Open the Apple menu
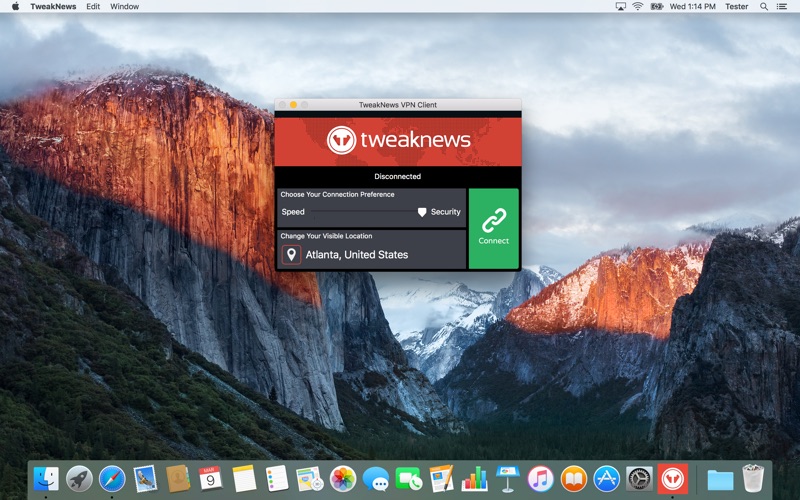The image size is (800, 500). 15,7
